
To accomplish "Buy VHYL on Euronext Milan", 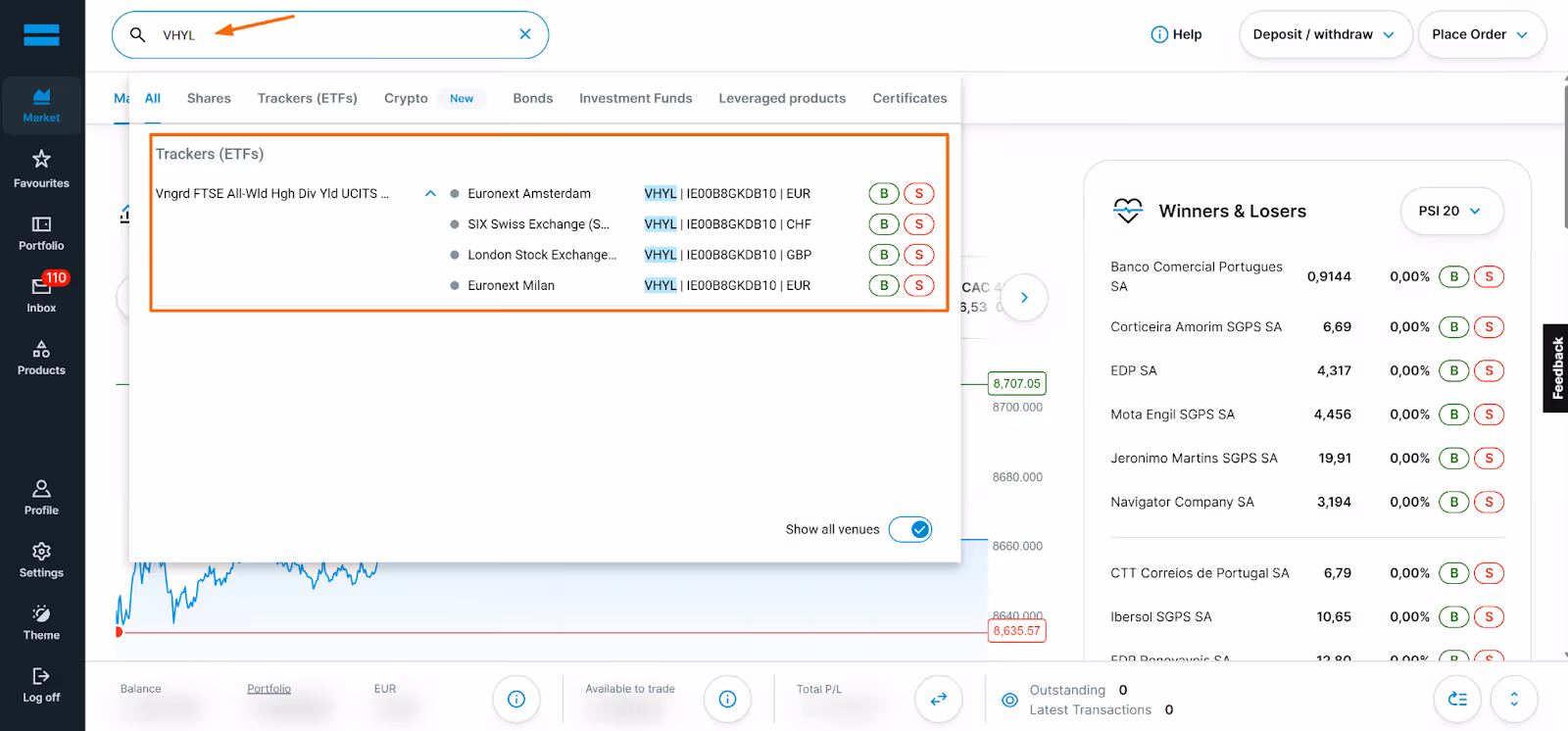I will pos(884,285).
